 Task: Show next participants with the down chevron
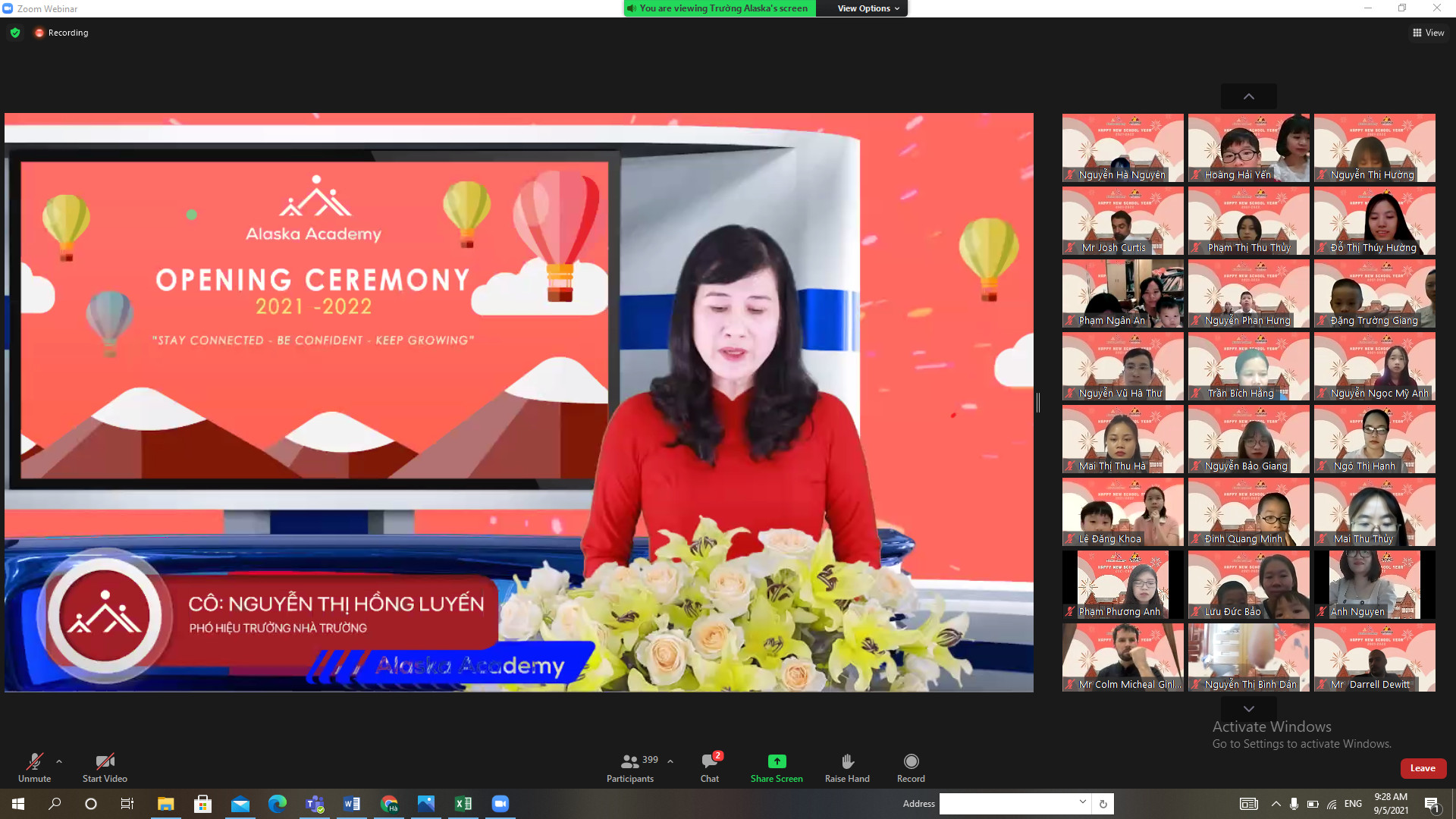(x=1249, y=709)
